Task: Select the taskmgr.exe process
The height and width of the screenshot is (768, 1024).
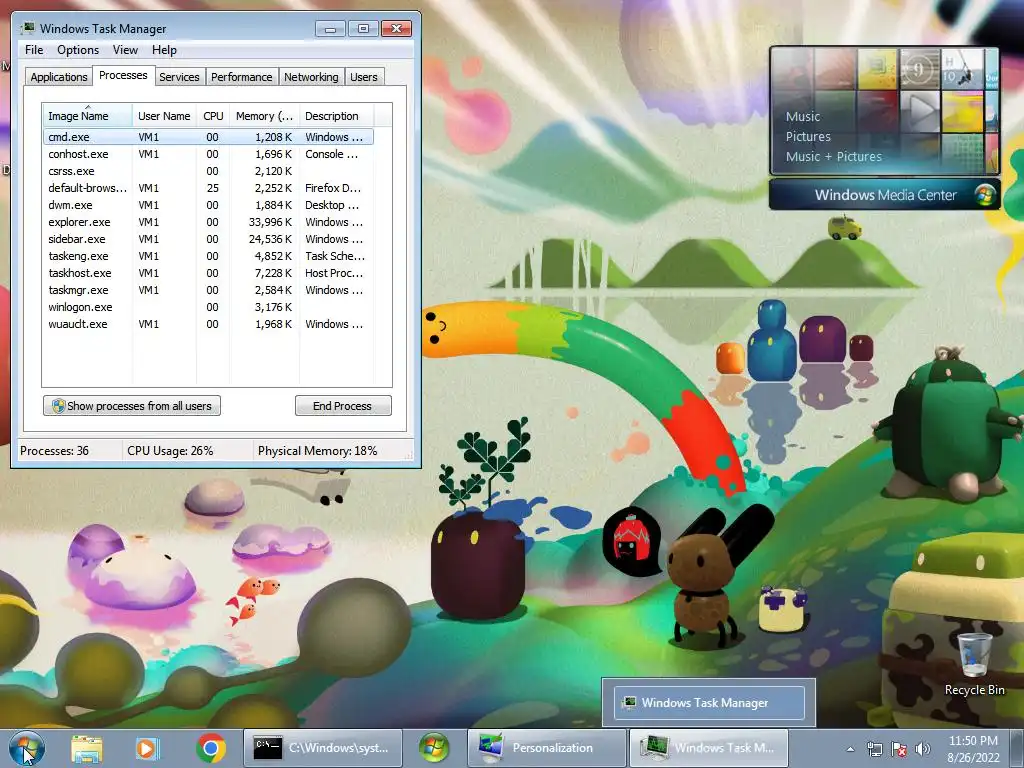Action: click(x=208, y=290)
